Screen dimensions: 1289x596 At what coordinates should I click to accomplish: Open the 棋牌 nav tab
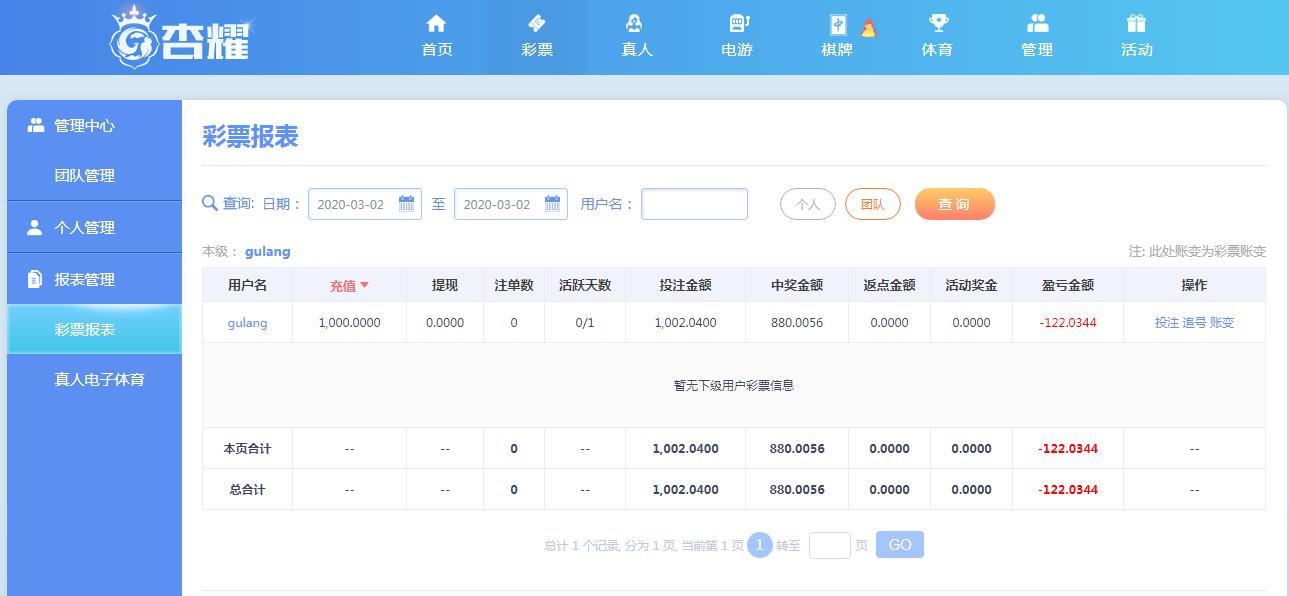click(837, 37)
